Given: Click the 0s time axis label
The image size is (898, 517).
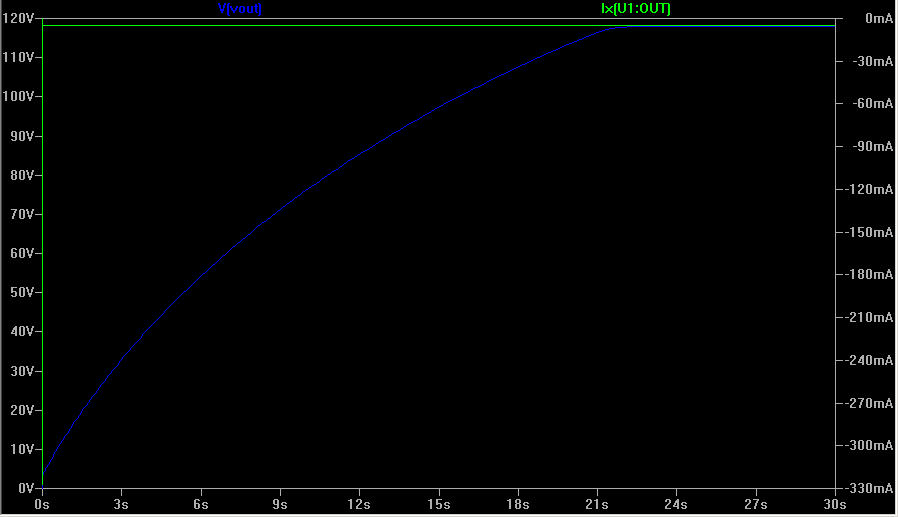Looking at the screenshot, I should point(42,504).
